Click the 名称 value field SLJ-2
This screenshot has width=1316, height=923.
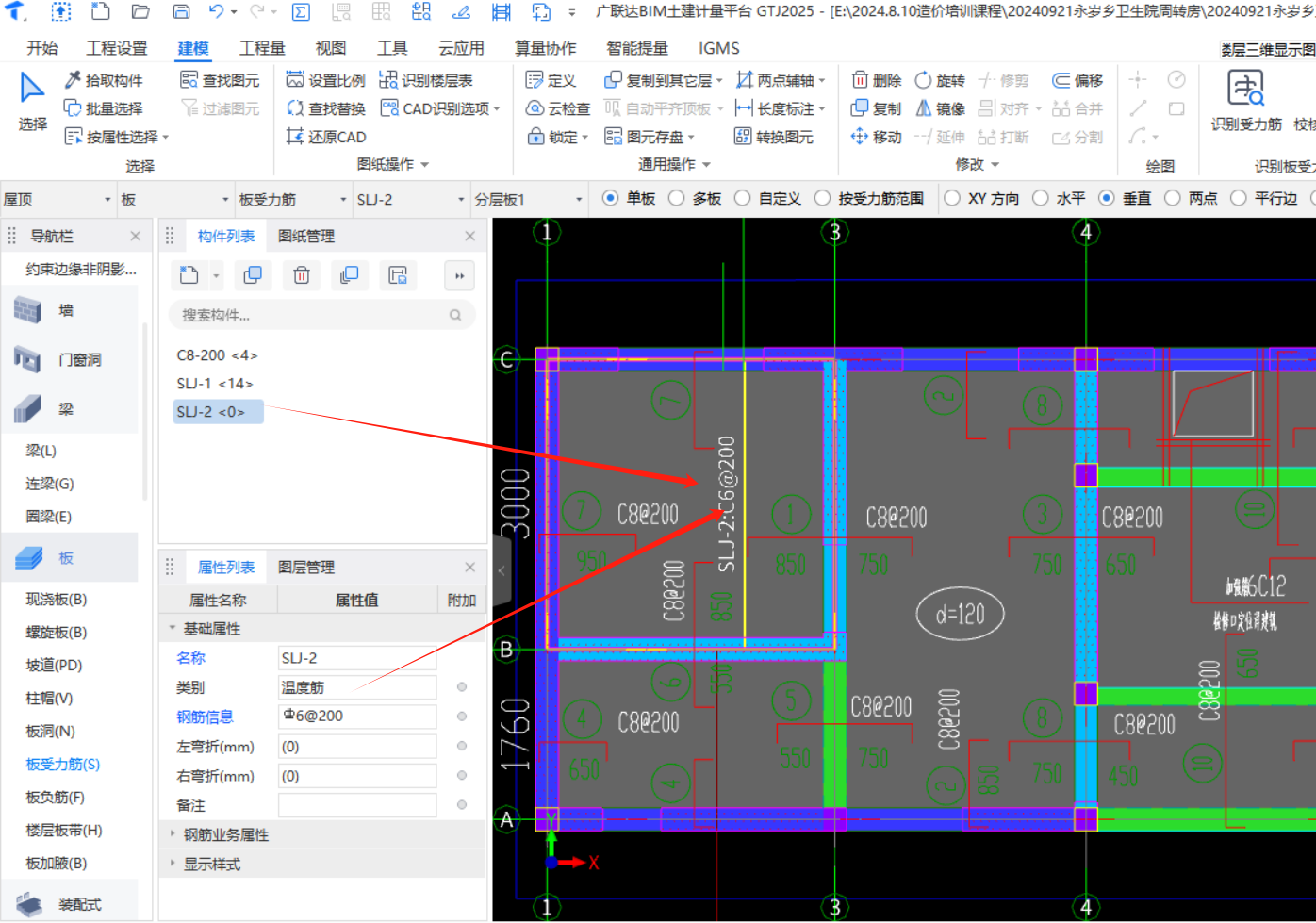tap(357, 658)
